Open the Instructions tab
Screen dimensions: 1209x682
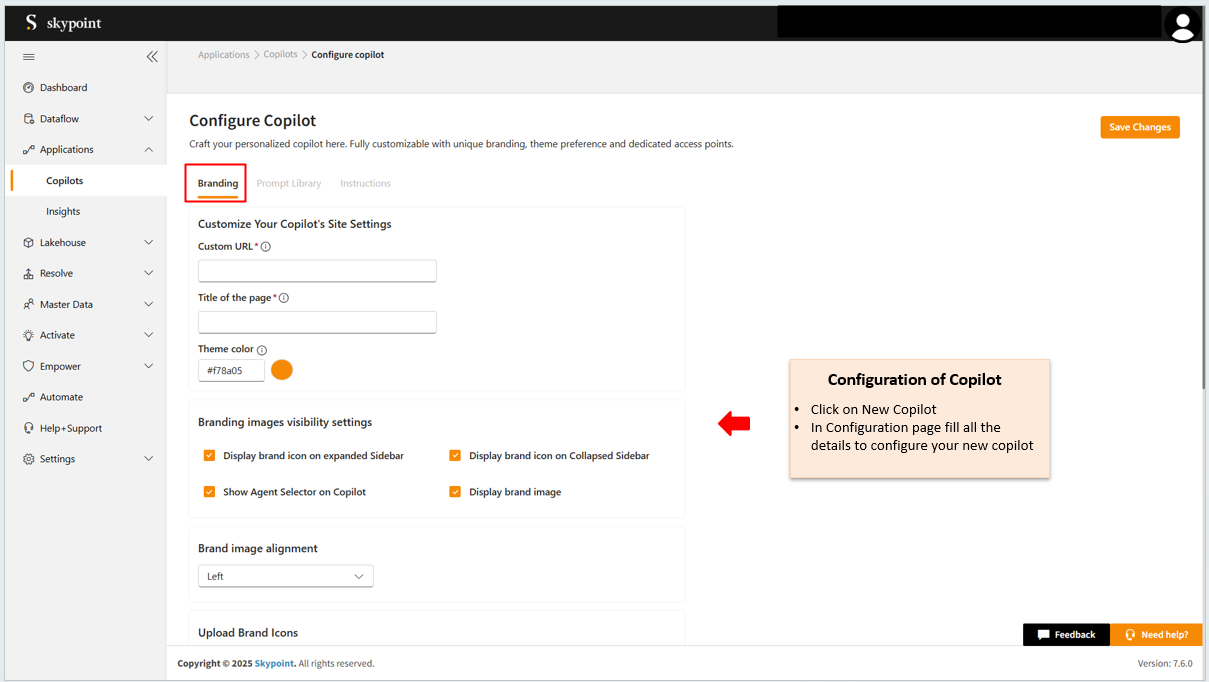click(365, 184)
